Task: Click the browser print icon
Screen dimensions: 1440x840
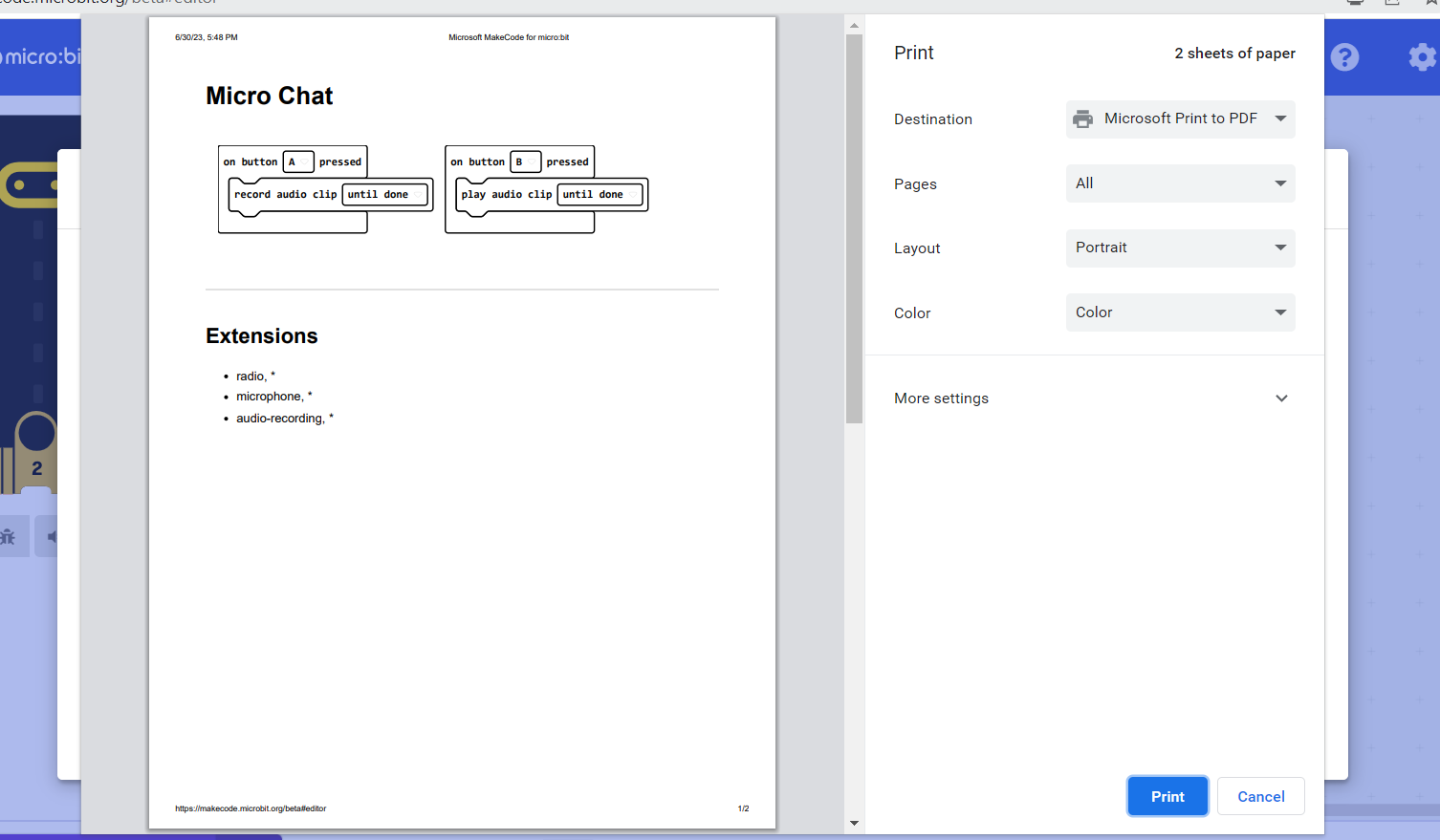Action: pyautogui.click(x=1354, y=3)
